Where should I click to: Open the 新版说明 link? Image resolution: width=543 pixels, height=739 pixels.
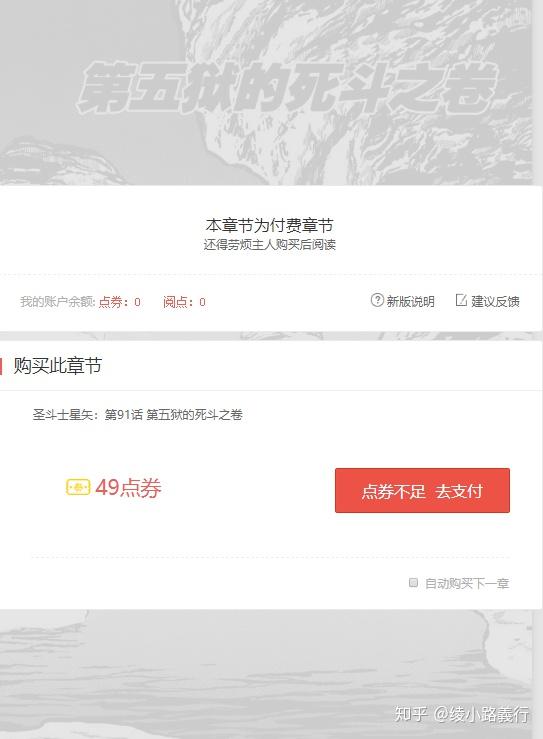(411, 301)
